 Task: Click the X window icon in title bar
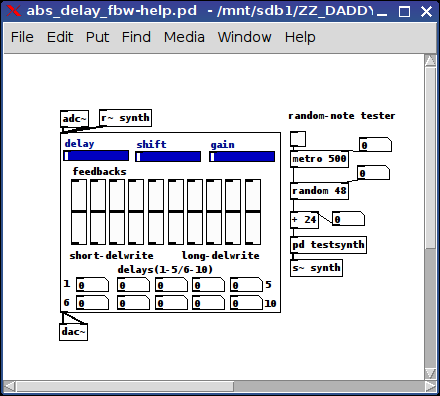pos(13,11)
